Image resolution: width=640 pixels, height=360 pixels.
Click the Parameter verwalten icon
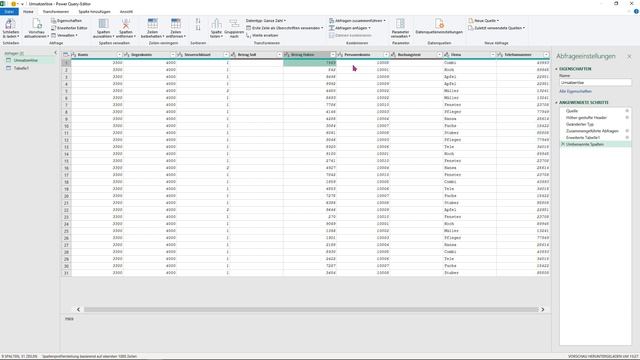(400, 24)
